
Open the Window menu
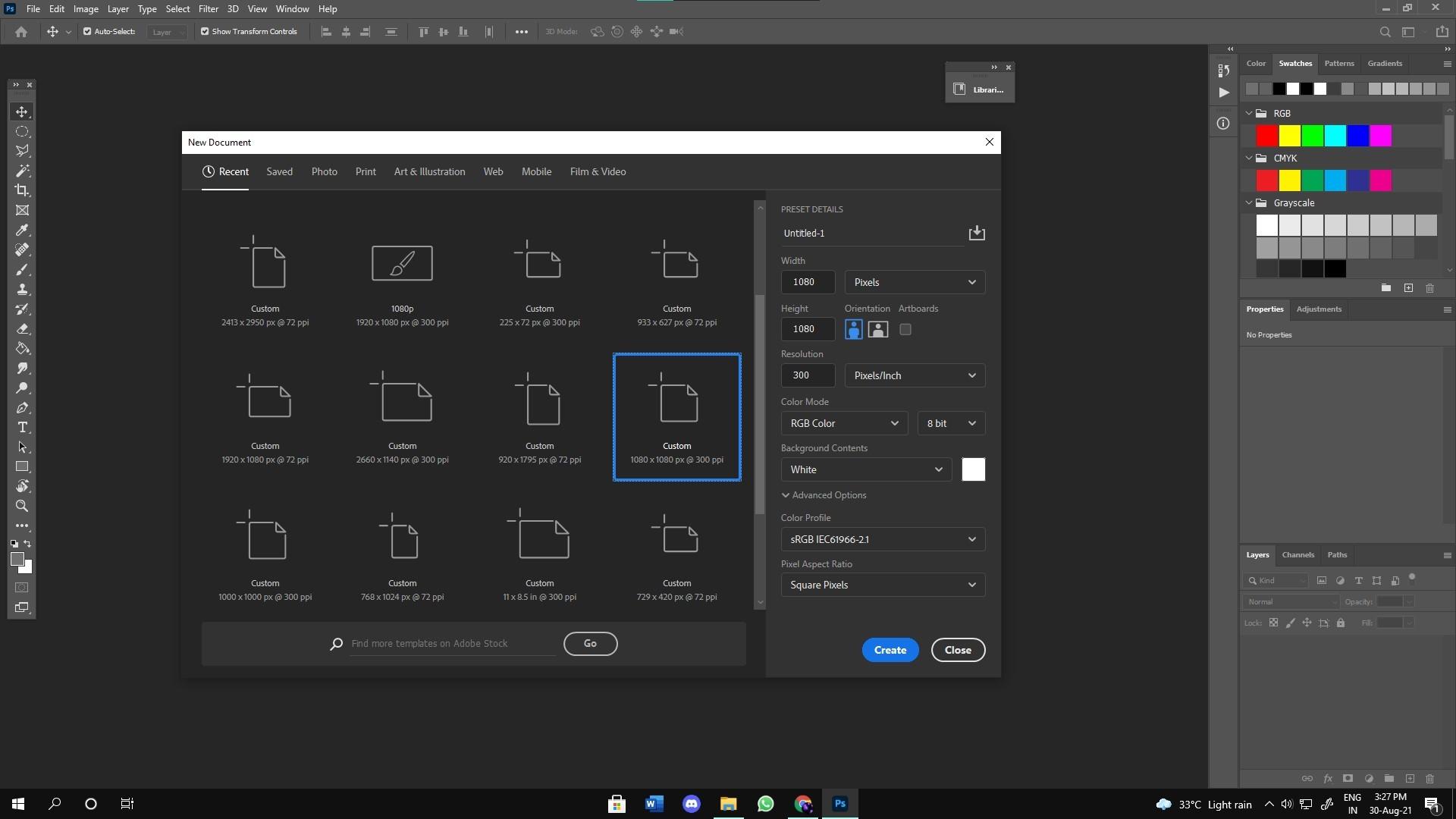[292, 9]
